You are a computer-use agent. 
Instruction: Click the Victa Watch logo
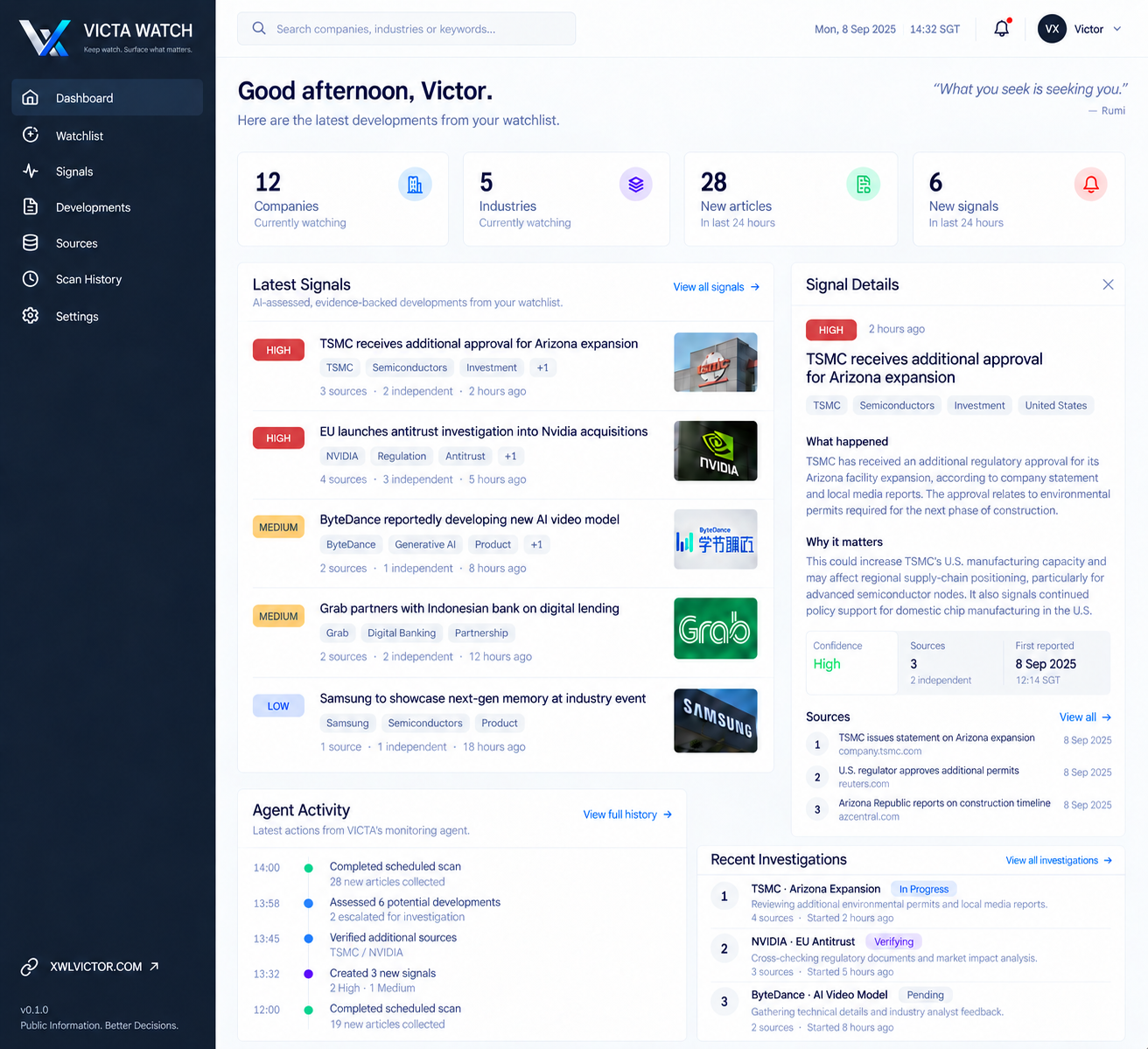45,38
